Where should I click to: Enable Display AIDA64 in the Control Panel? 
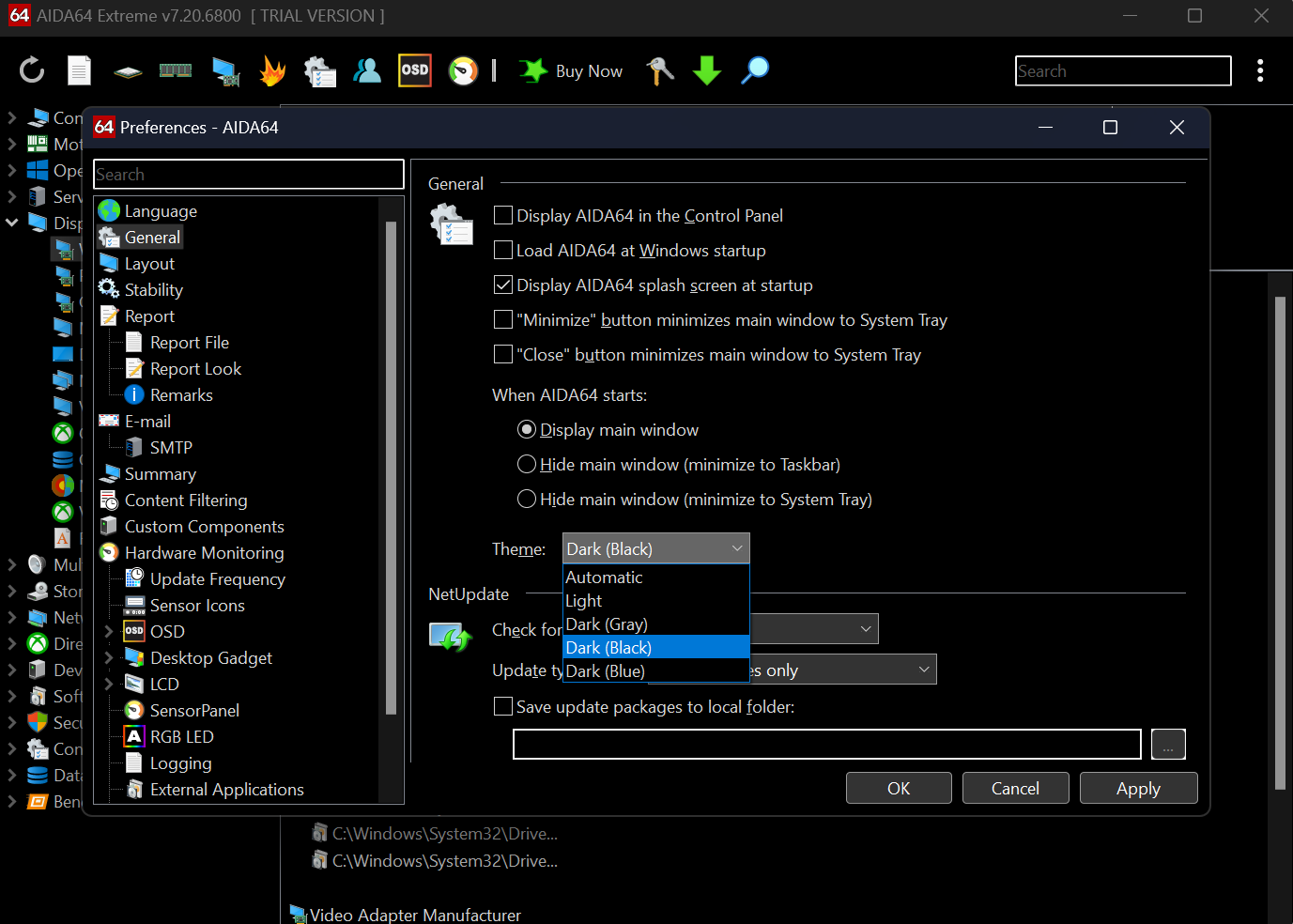(x=503, y=215)
